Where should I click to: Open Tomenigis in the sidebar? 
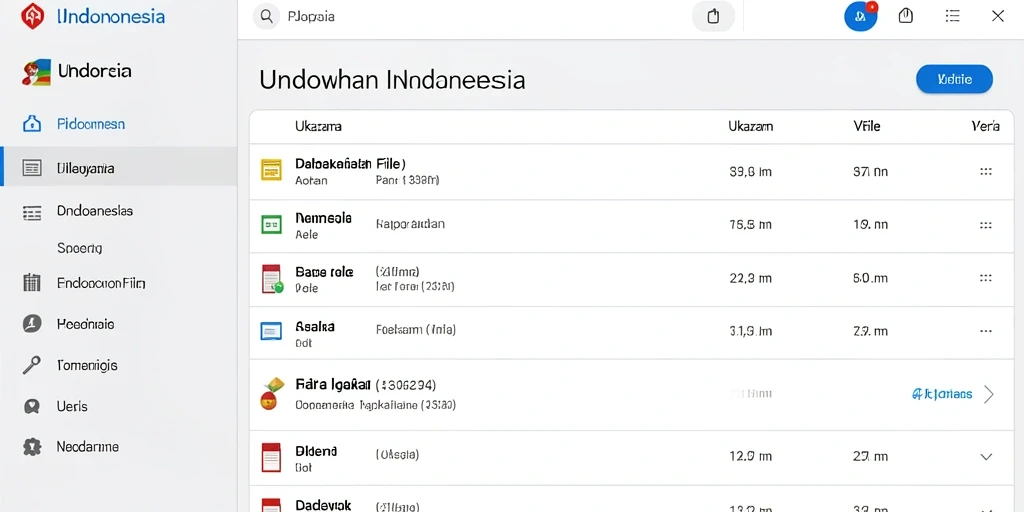[88, 365]
